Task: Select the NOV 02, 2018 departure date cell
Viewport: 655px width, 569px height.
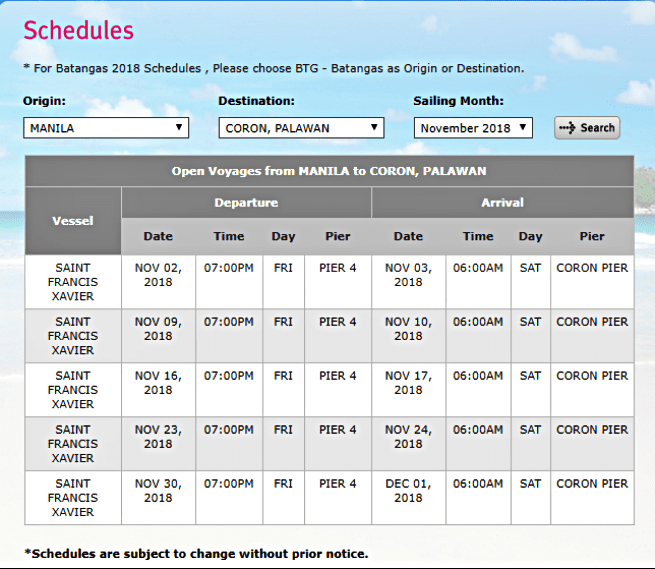Action: (158, 275)
